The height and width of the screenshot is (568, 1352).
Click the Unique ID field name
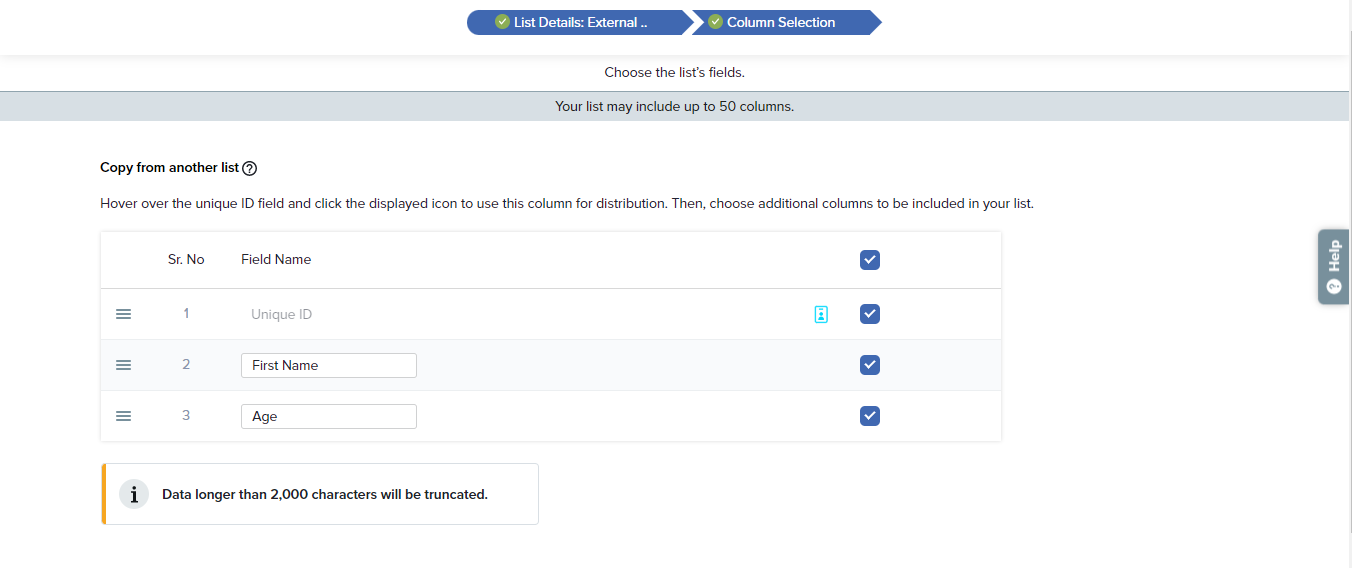click(x=281, y=315)
